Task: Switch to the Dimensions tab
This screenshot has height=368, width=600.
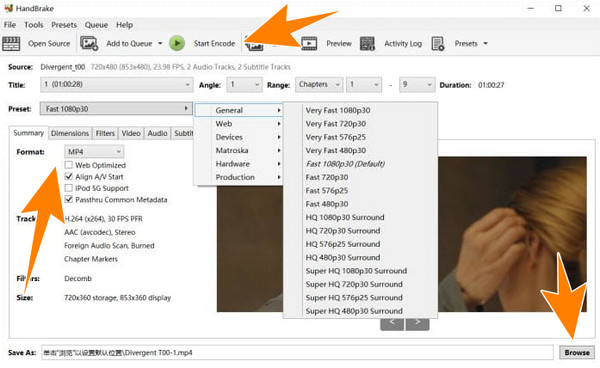Action: [70, 133]
